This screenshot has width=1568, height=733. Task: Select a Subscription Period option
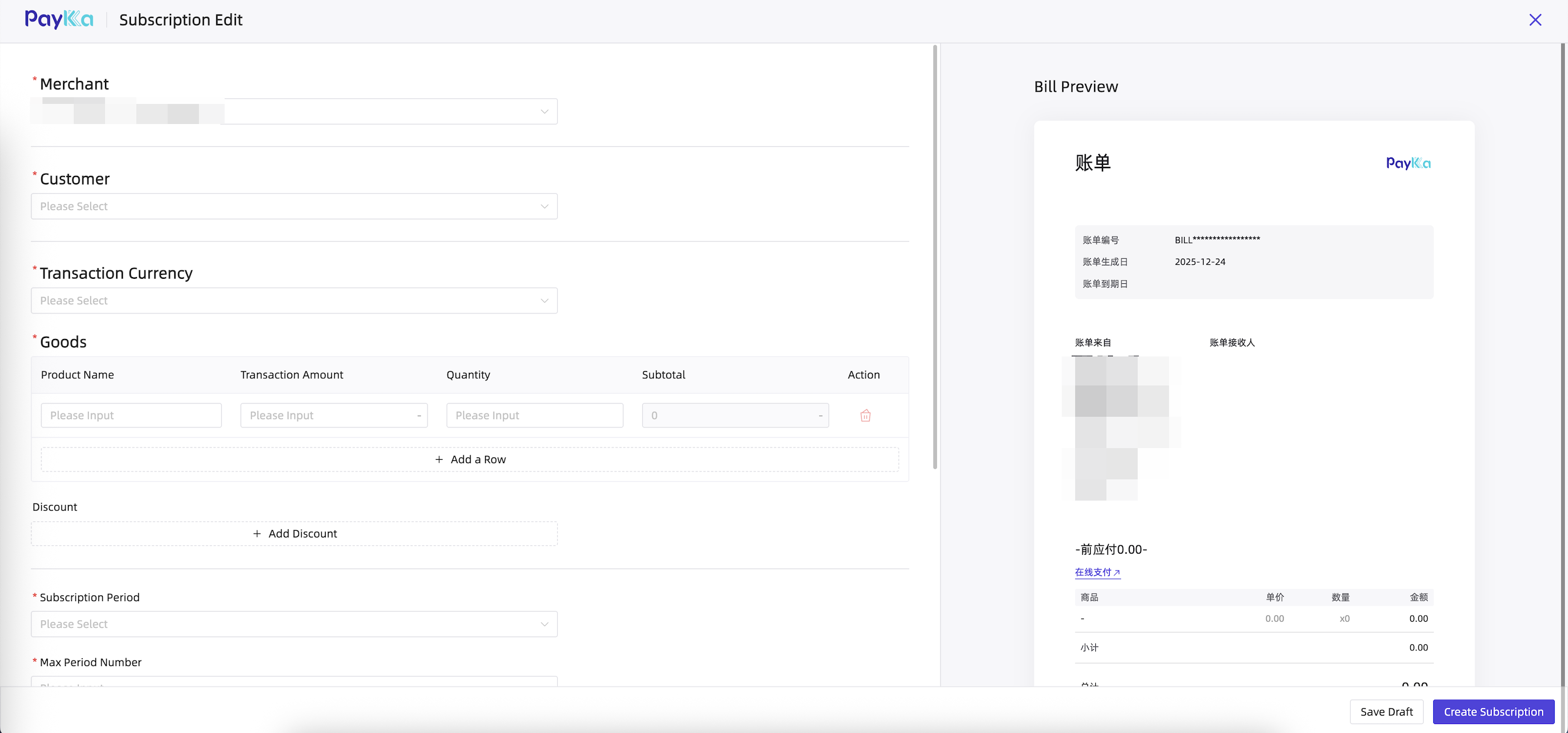(294, 624)
